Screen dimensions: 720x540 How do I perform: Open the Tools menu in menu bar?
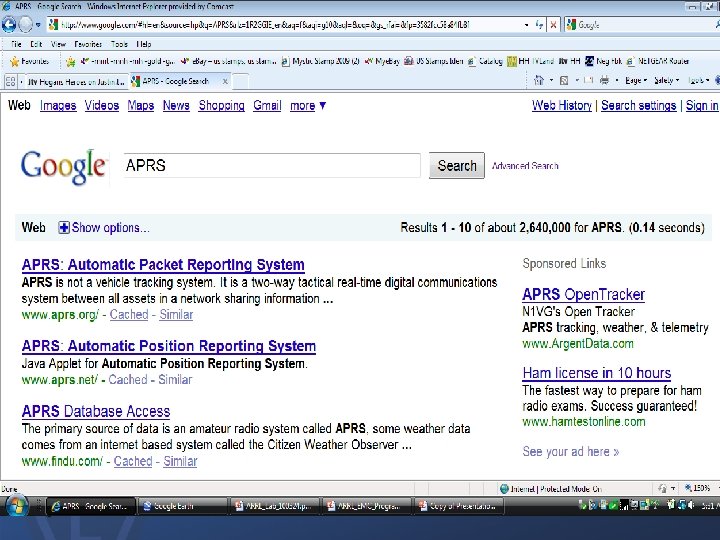click(x=119, y=44)
